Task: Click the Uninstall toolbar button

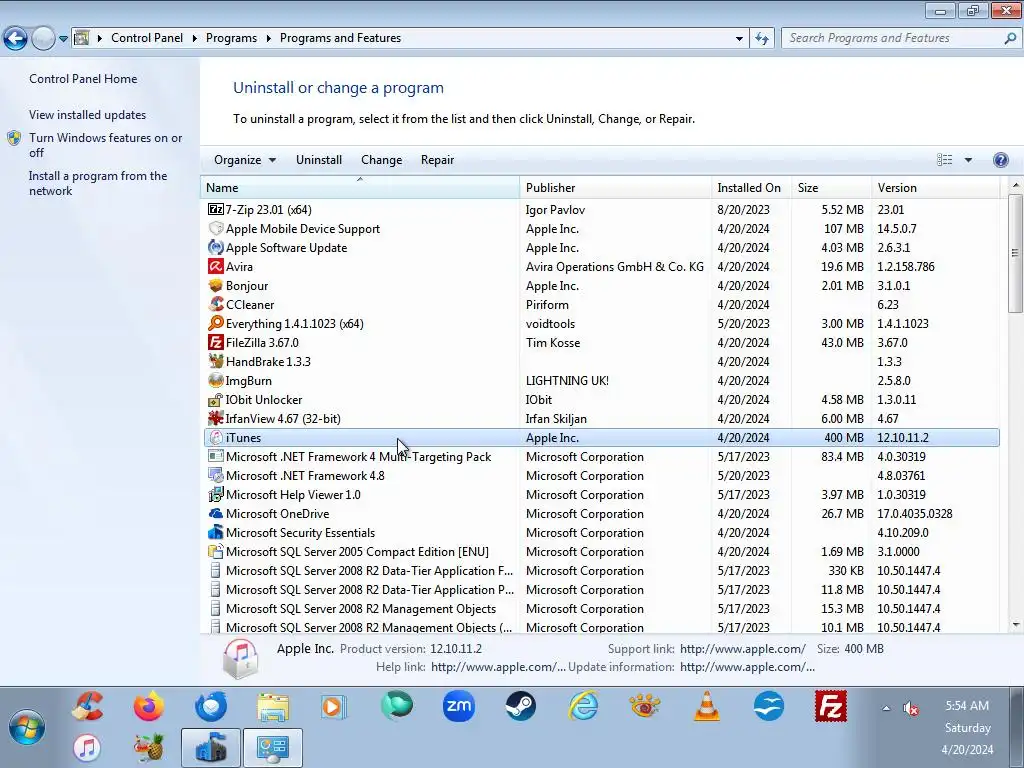Action: [319, 160]
